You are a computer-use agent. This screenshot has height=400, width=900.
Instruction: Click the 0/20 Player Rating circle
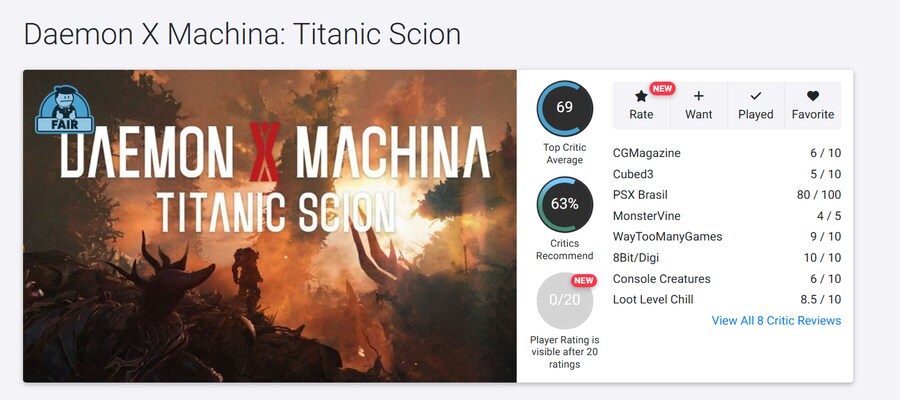564,300
